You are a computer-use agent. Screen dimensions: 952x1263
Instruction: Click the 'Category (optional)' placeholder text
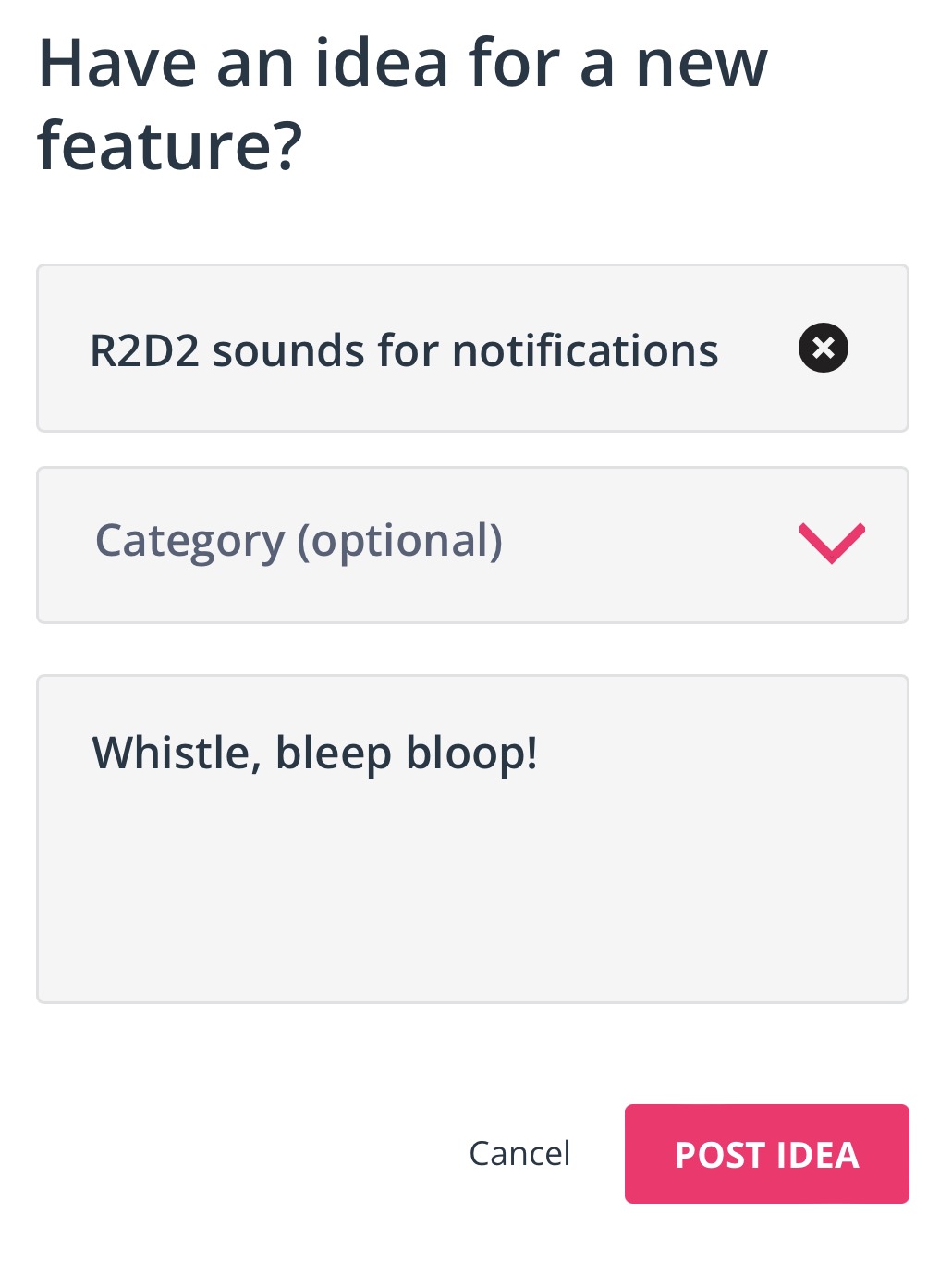click(299, 541)
